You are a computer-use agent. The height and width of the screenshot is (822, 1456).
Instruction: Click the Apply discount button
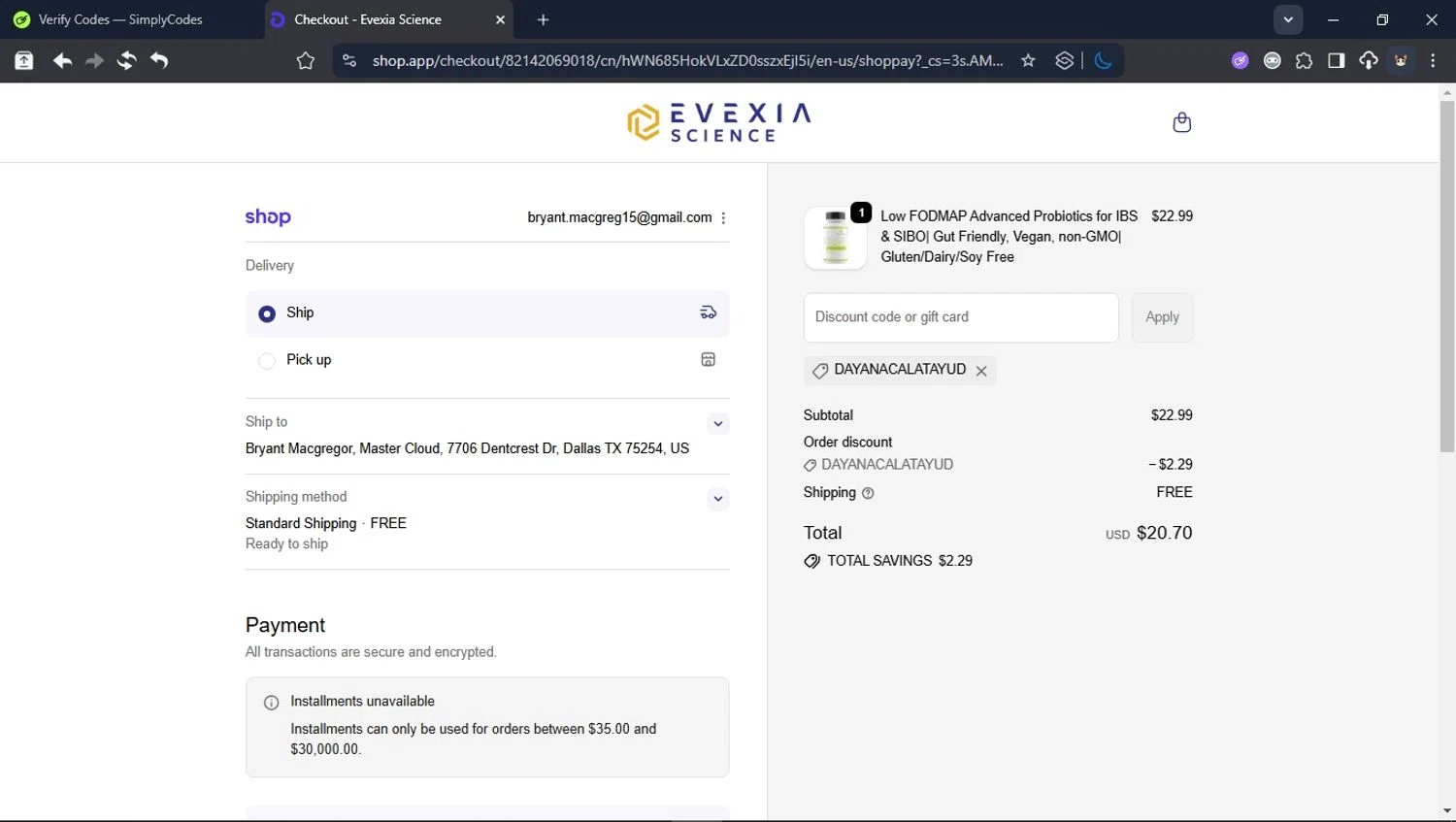tap(1162, 317)
